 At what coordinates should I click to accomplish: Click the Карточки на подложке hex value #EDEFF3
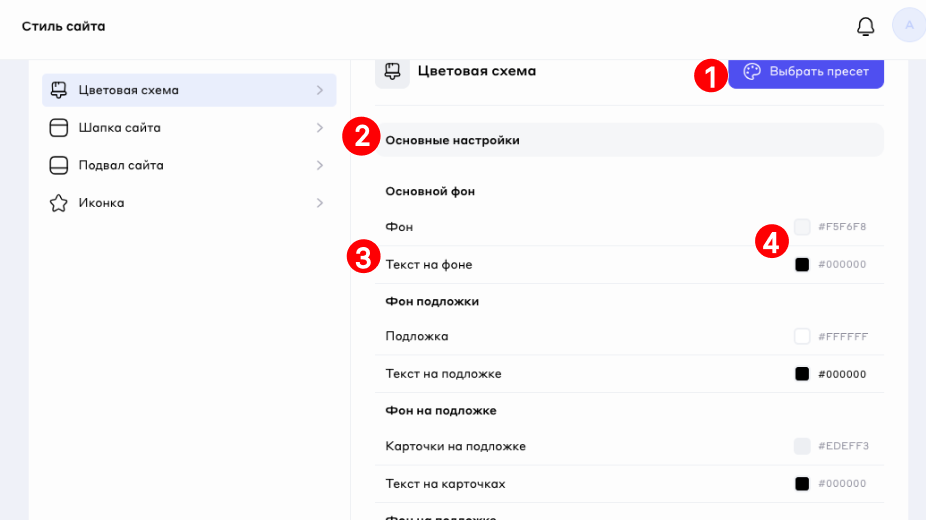(842, 446)
